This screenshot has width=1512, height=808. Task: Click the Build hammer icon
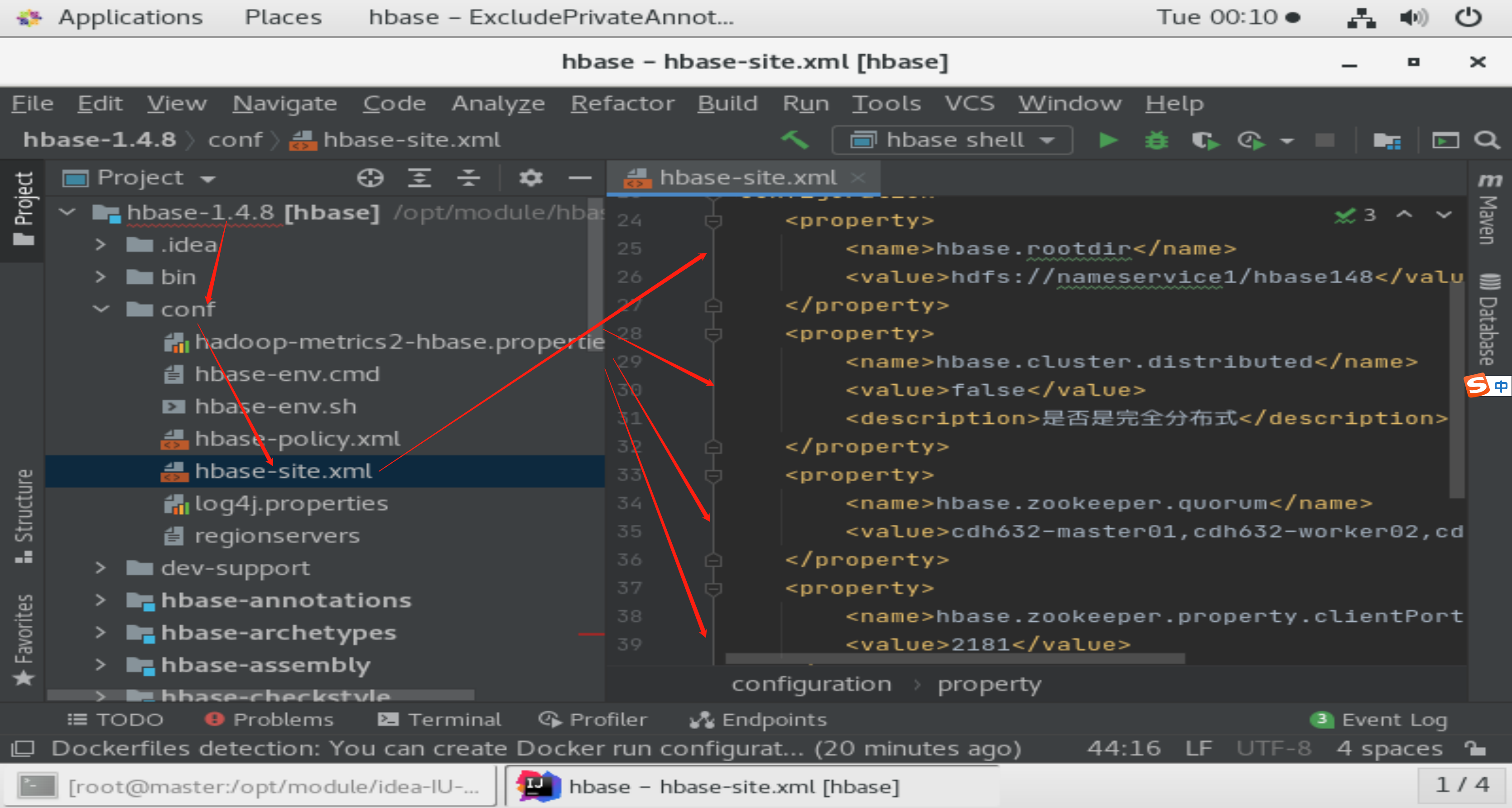coord(795,140)
